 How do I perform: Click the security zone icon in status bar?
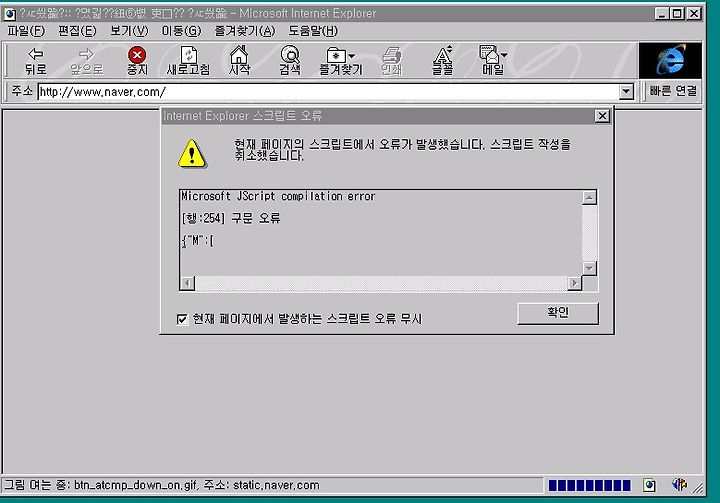[679, 484]
